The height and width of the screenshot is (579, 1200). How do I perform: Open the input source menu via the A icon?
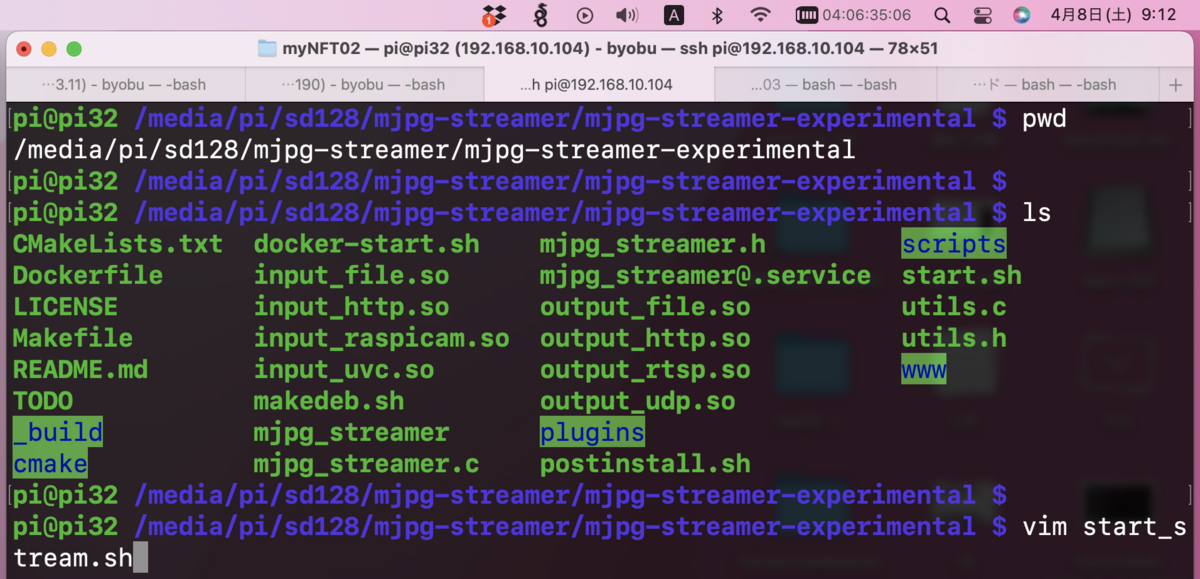[674, 15]
